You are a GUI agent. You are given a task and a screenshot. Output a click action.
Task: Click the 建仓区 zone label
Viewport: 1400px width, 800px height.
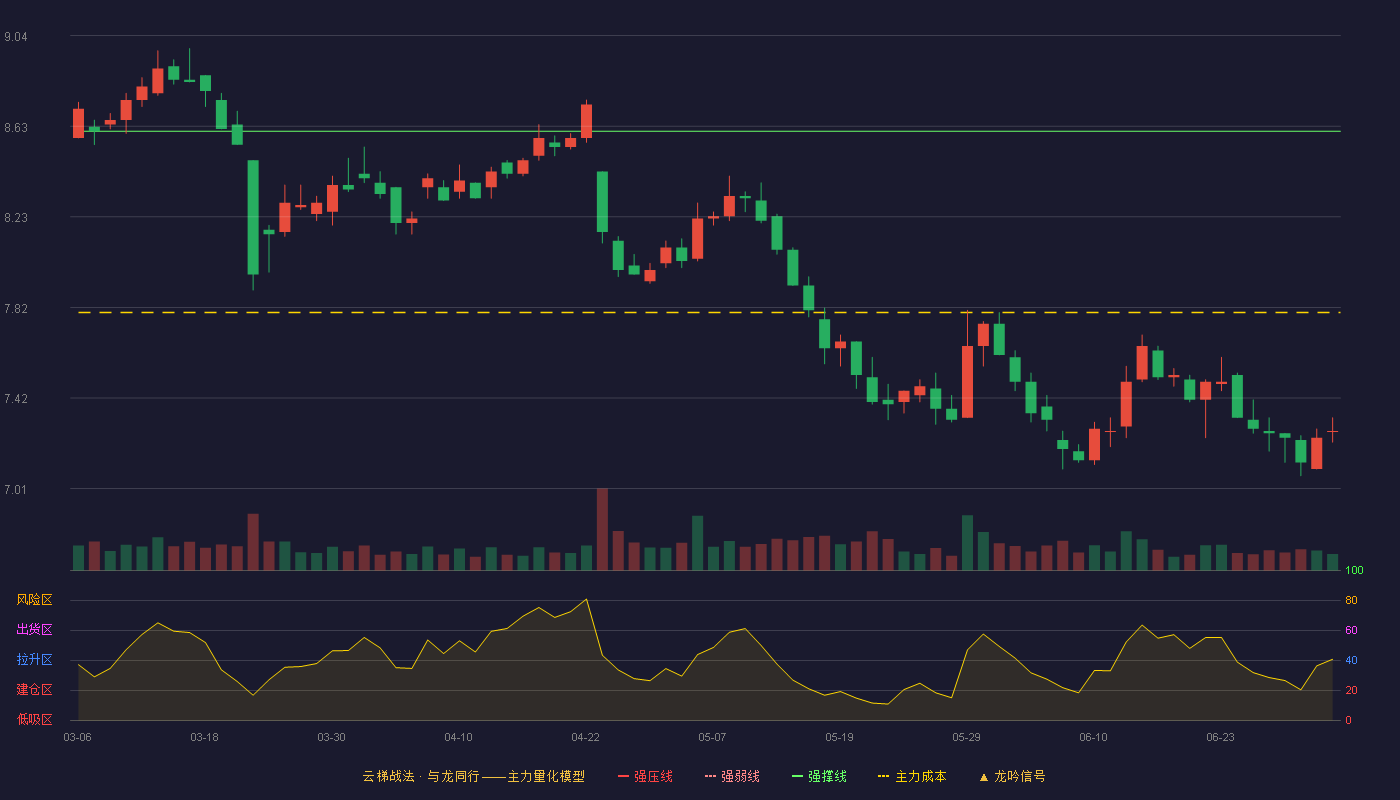coord(34,690)
